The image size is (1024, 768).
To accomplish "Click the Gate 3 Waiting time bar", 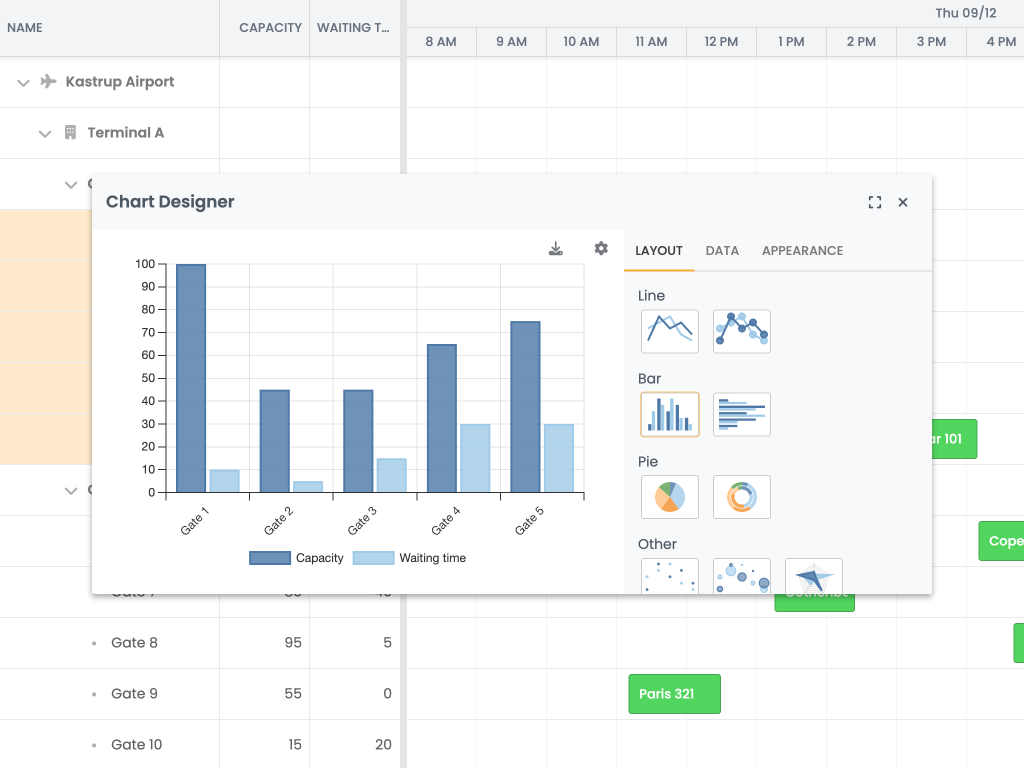I will (392, 475).
